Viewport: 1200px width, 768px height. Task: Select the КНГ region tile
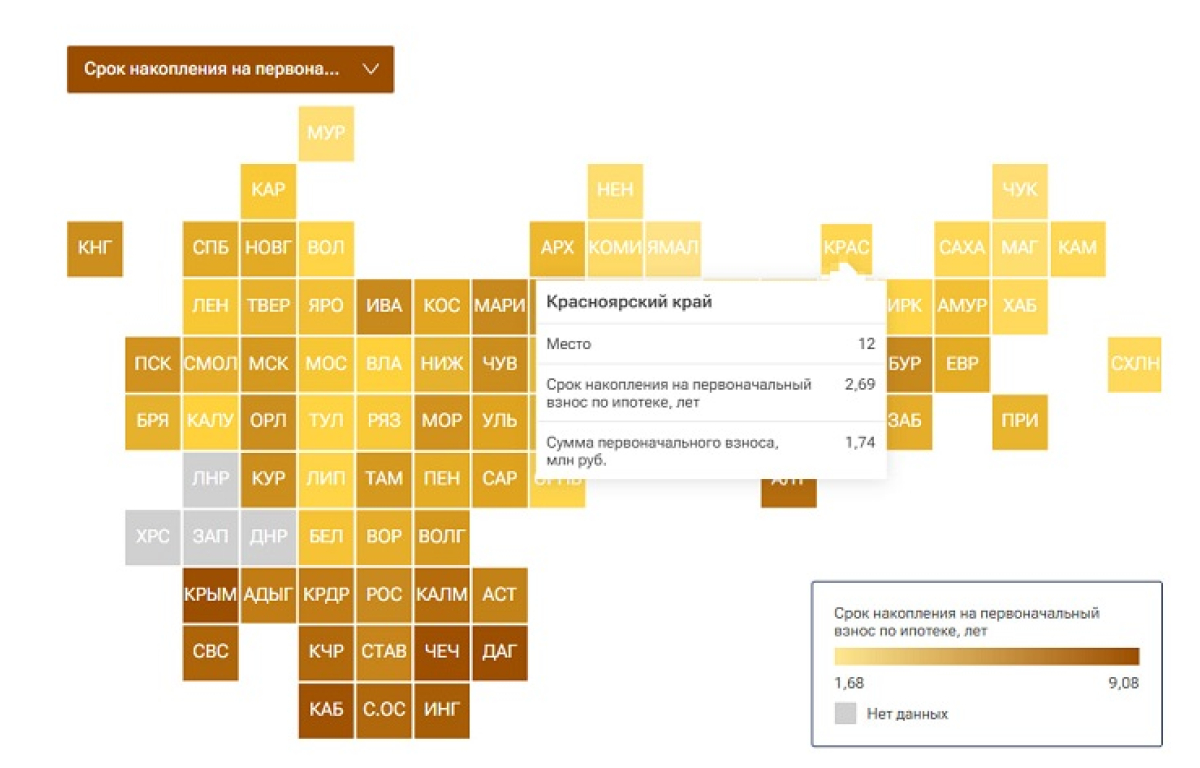[x=95, y=248]
